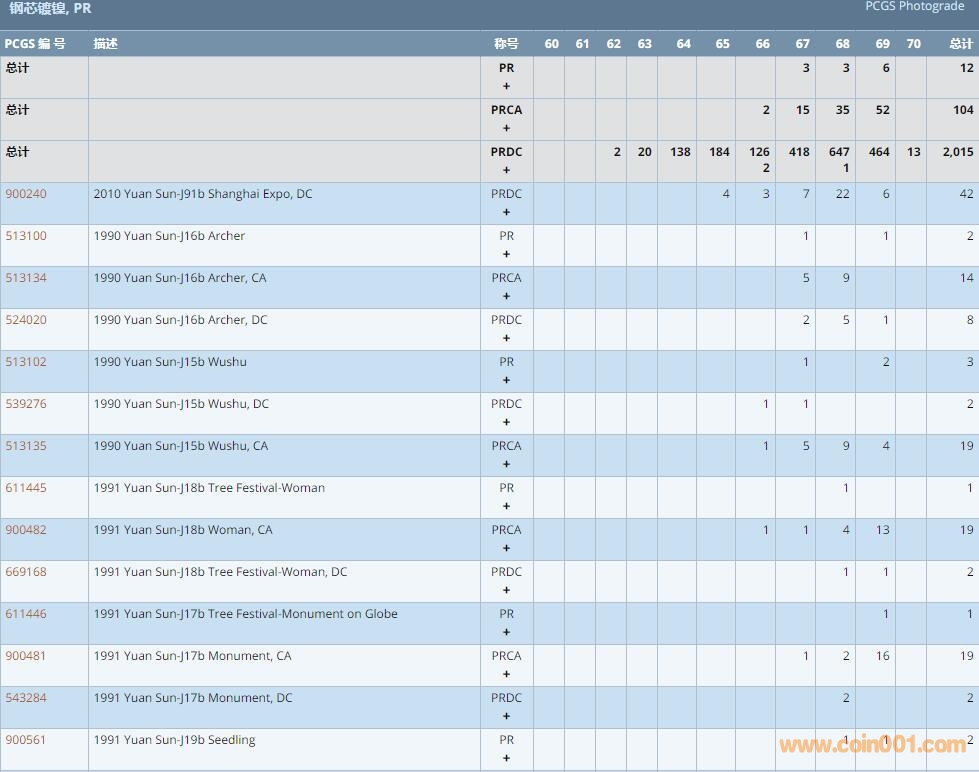Click the 总计 column header at right
979x772 pixels.
pyautogui.click(x=960, y=44)
